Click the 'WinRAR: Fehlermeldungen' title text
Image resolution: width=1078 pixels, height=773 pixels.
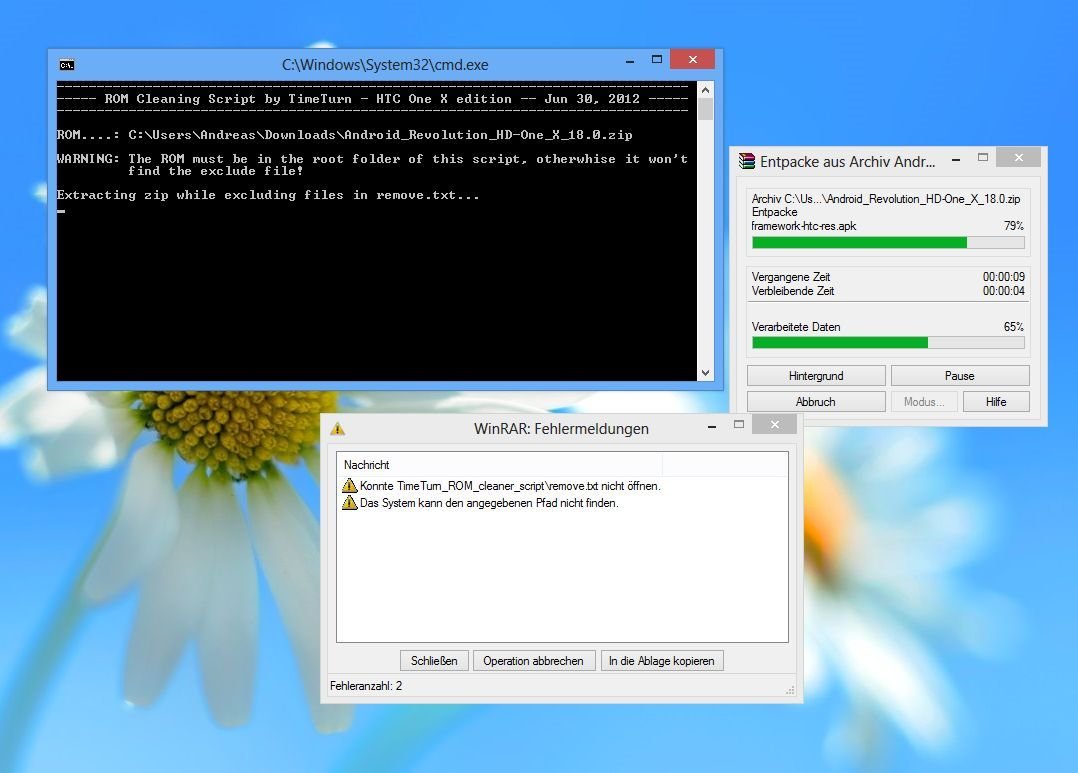click(x=561, y=428)
